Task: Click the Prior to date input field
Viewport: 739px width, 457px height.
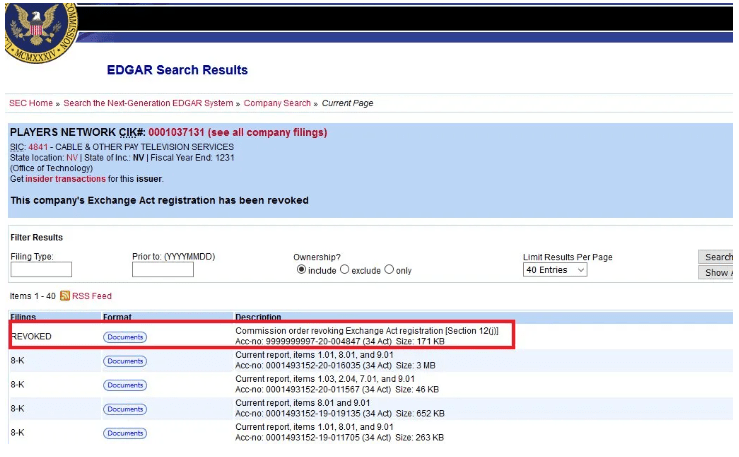Action: (x=164, y=270)
